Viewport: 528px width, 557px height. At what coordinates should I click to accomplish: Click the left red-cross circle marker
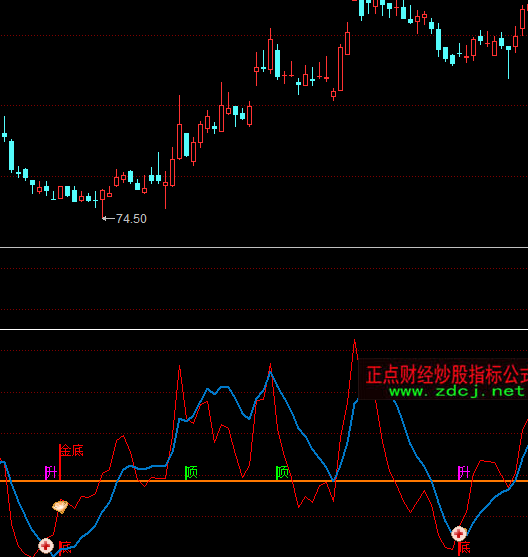click(x=46, y=546)
